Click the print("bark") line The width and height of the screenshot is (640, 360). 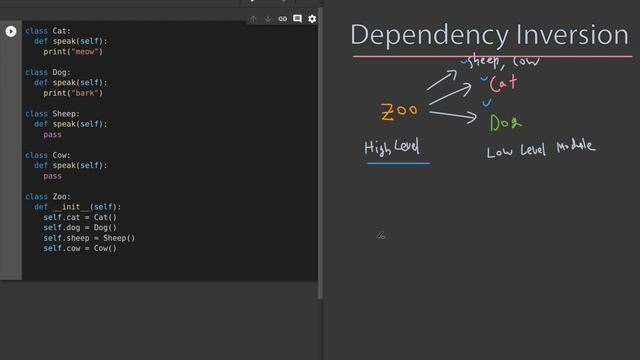click(x=73, y=93)
